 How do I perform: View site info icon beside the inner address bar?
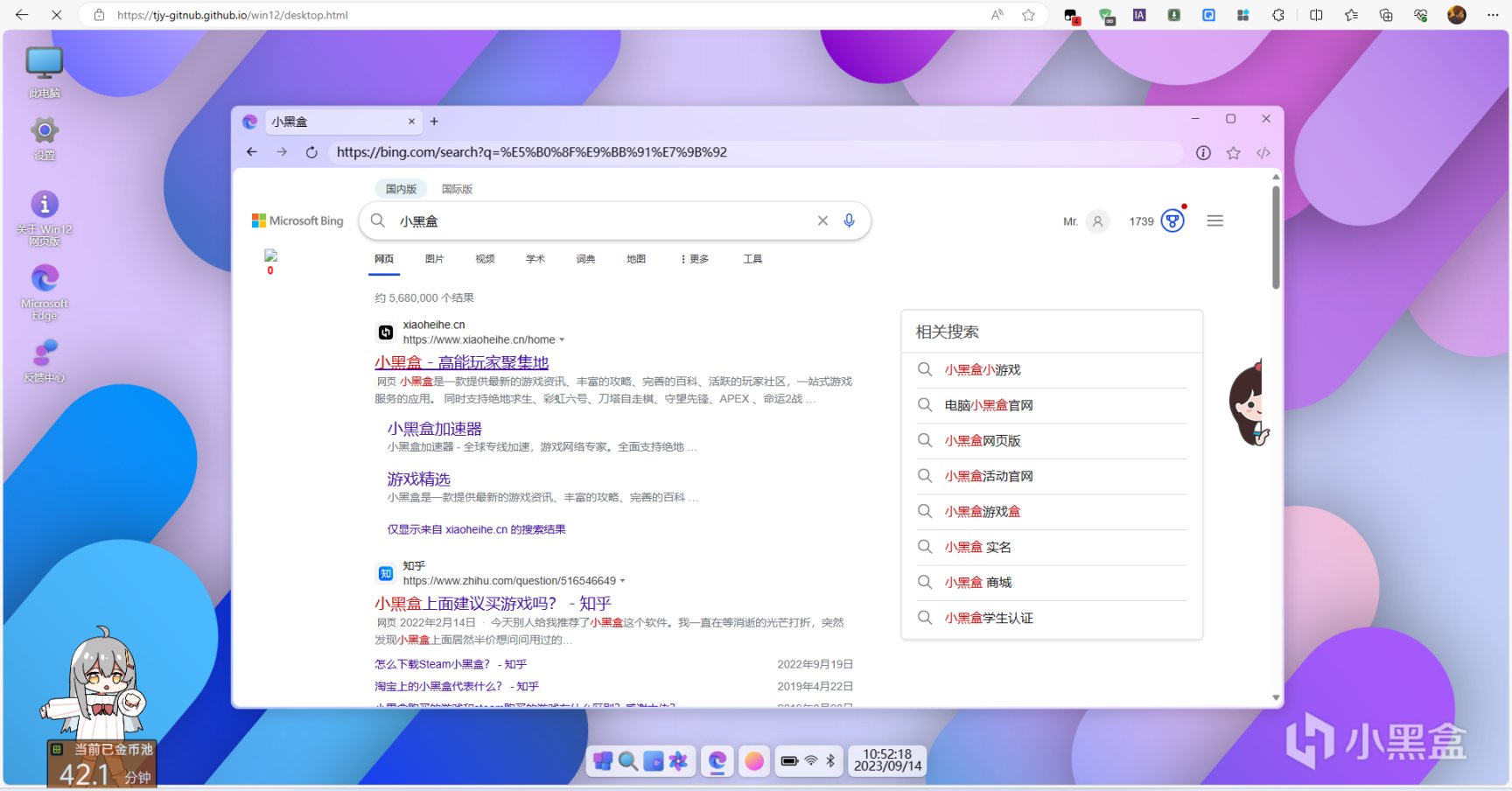(x=1204, y=153)
